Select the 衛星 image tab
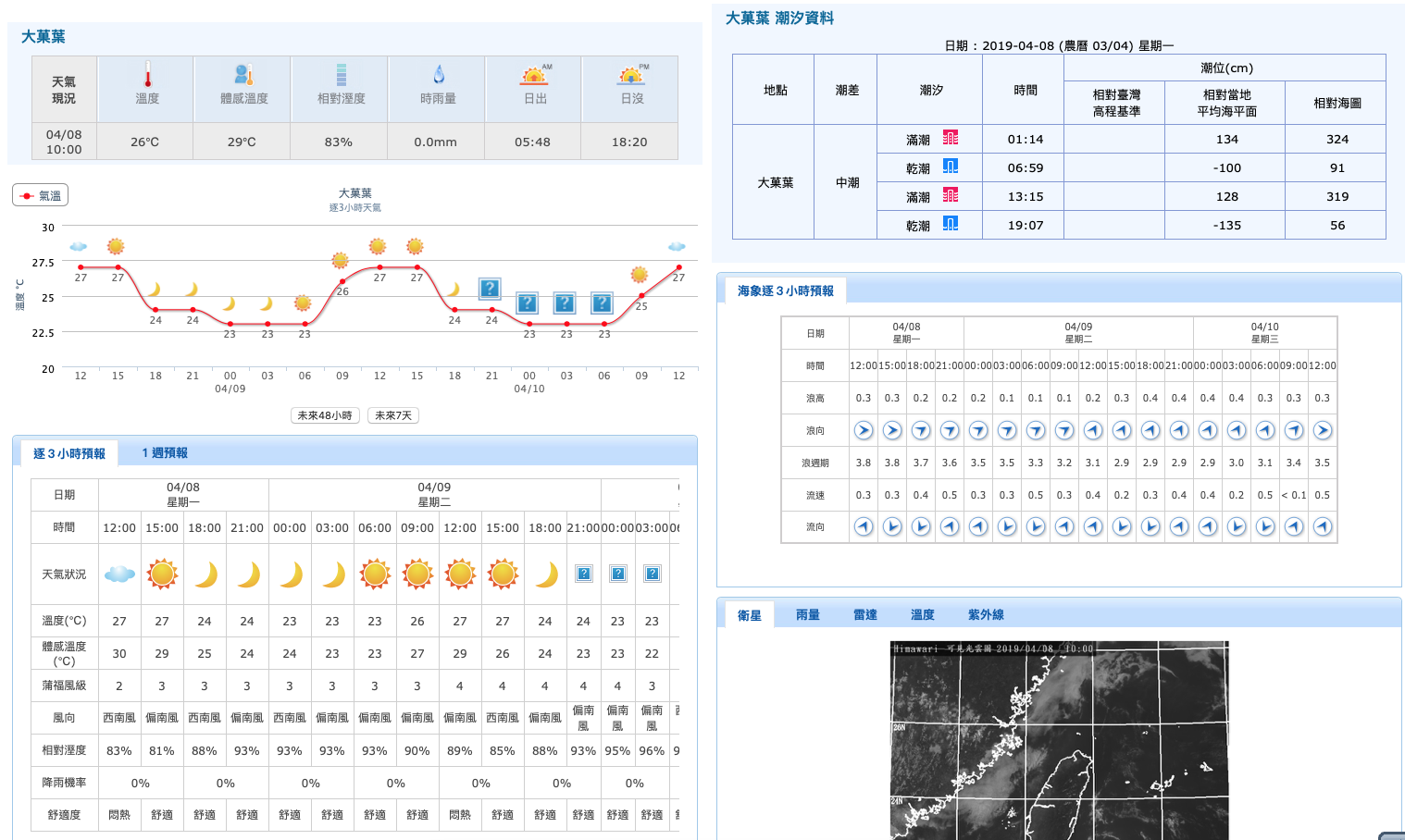 point(750,615)
